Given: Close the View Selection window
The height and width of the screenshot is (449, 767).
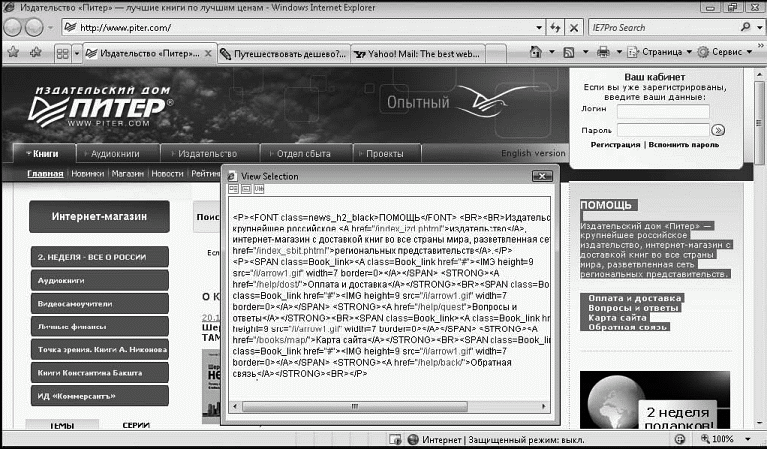Looking at the screenshot, I should click(x=543, y=175).
